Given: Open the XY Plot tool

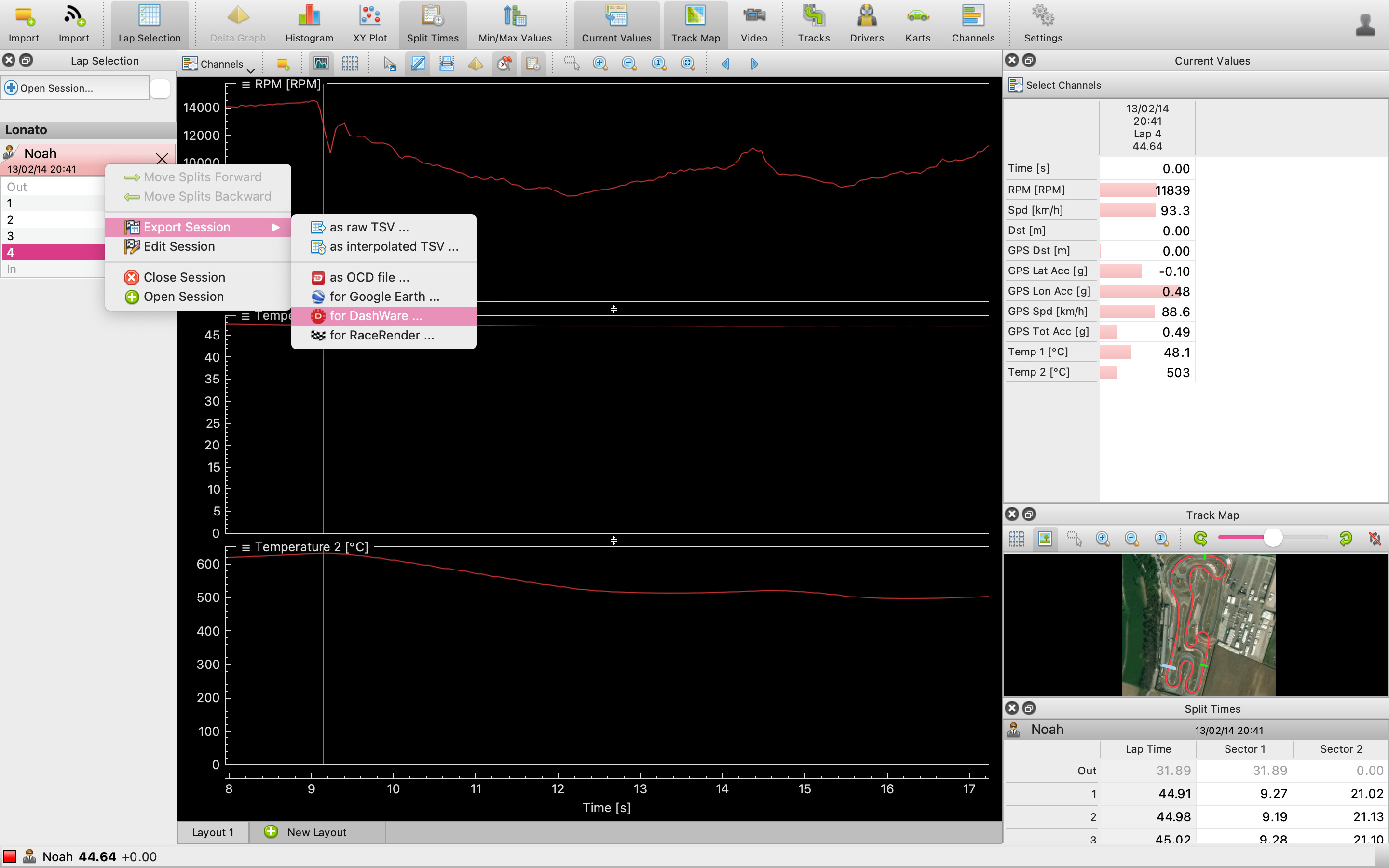Looking at the screenshot, I should 369,23.
